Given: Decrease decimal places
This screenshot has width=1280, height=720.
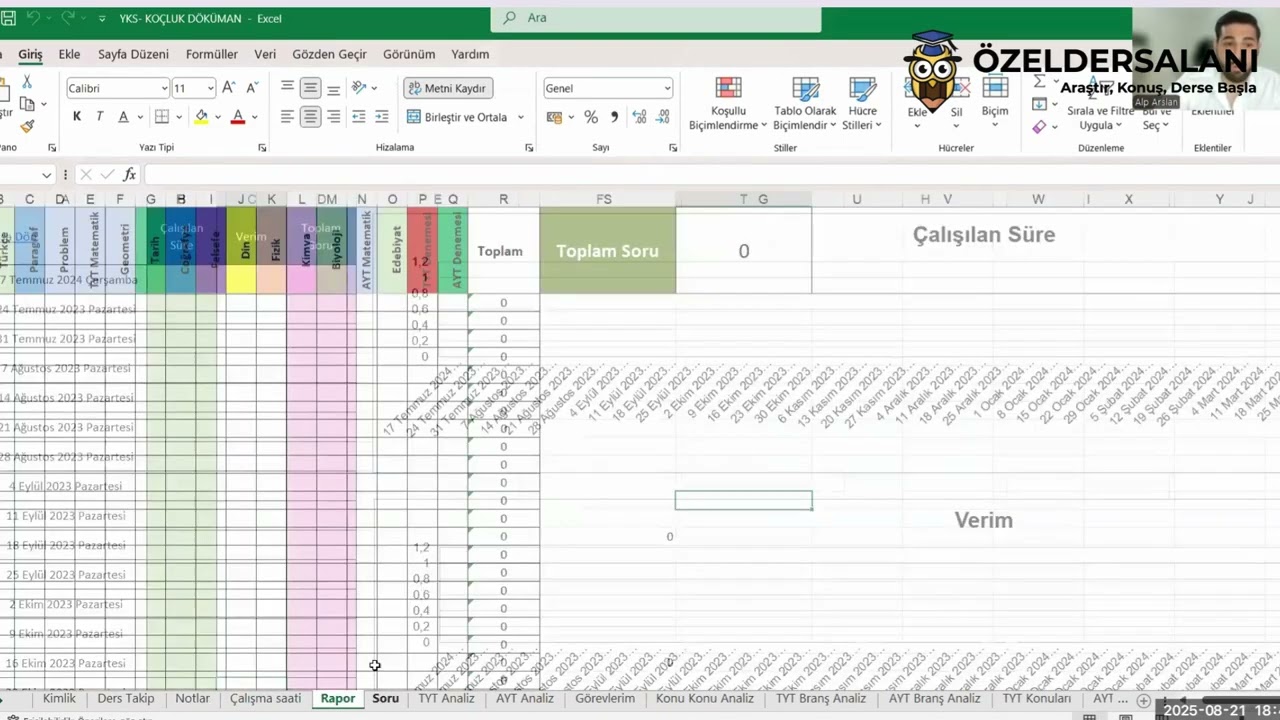Looking at the screenshot, I should point(663,117).
